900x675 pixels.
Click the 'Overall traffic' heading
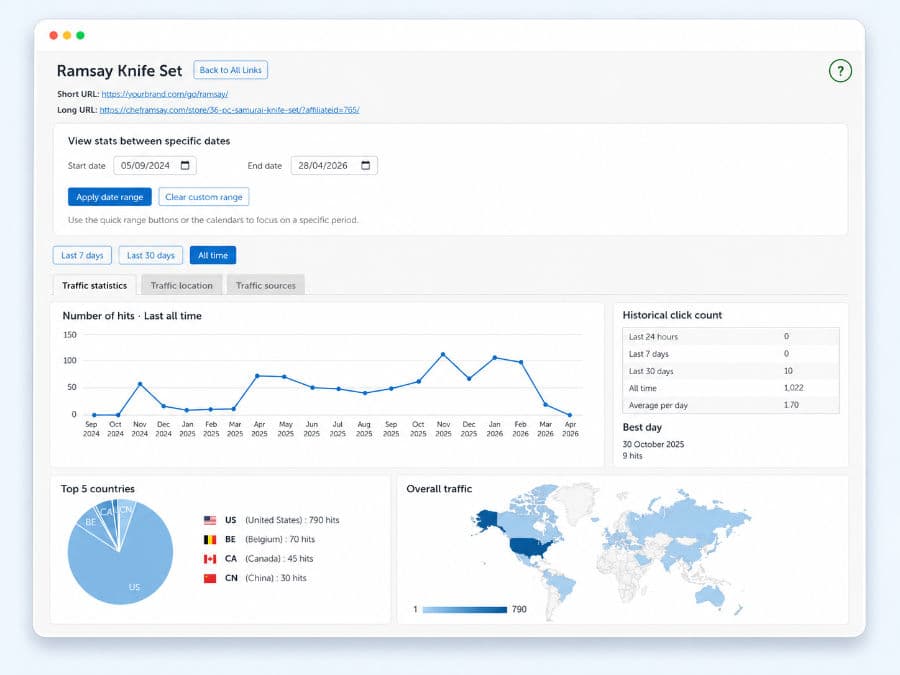pos(439,489)
